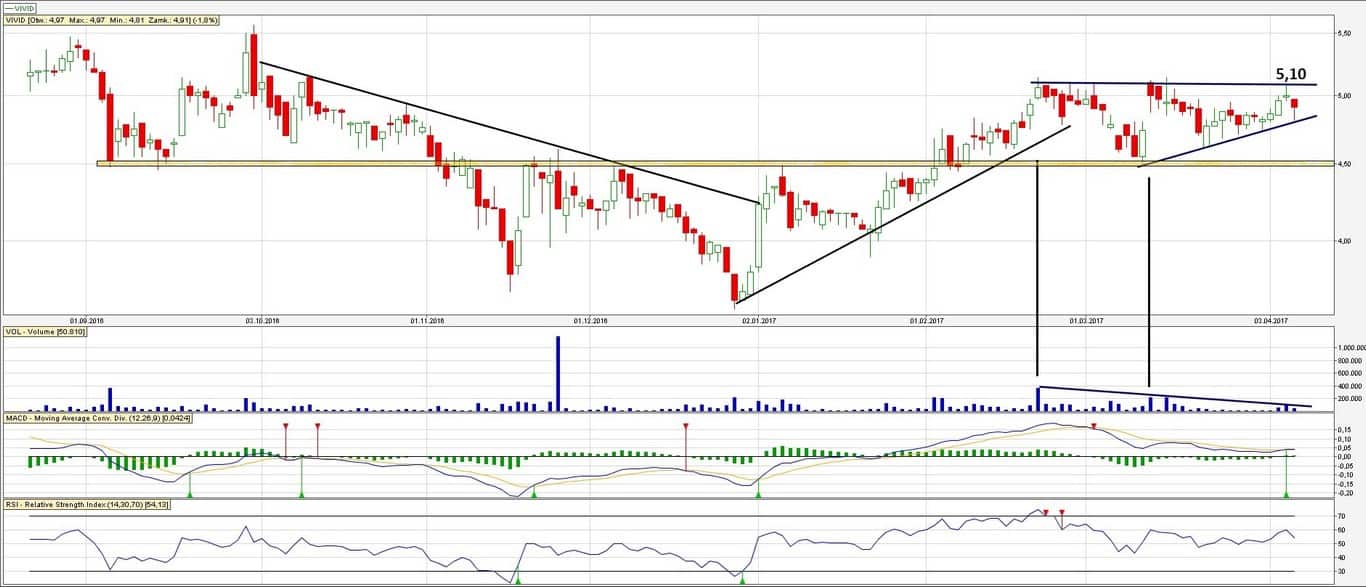Viewport: 1366px width, 587px height.
Task: Select the rightmost green RSI triangle marker
Action: pyautogui.click(x=741, y=580)
